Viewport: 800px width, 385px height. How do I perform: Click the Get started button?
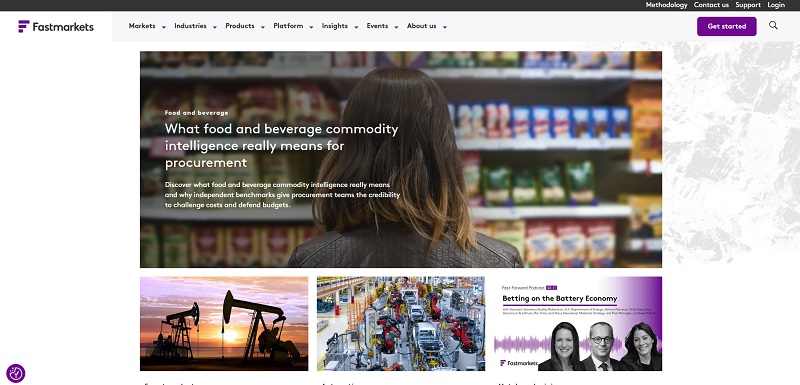click(x=727, y=27)
